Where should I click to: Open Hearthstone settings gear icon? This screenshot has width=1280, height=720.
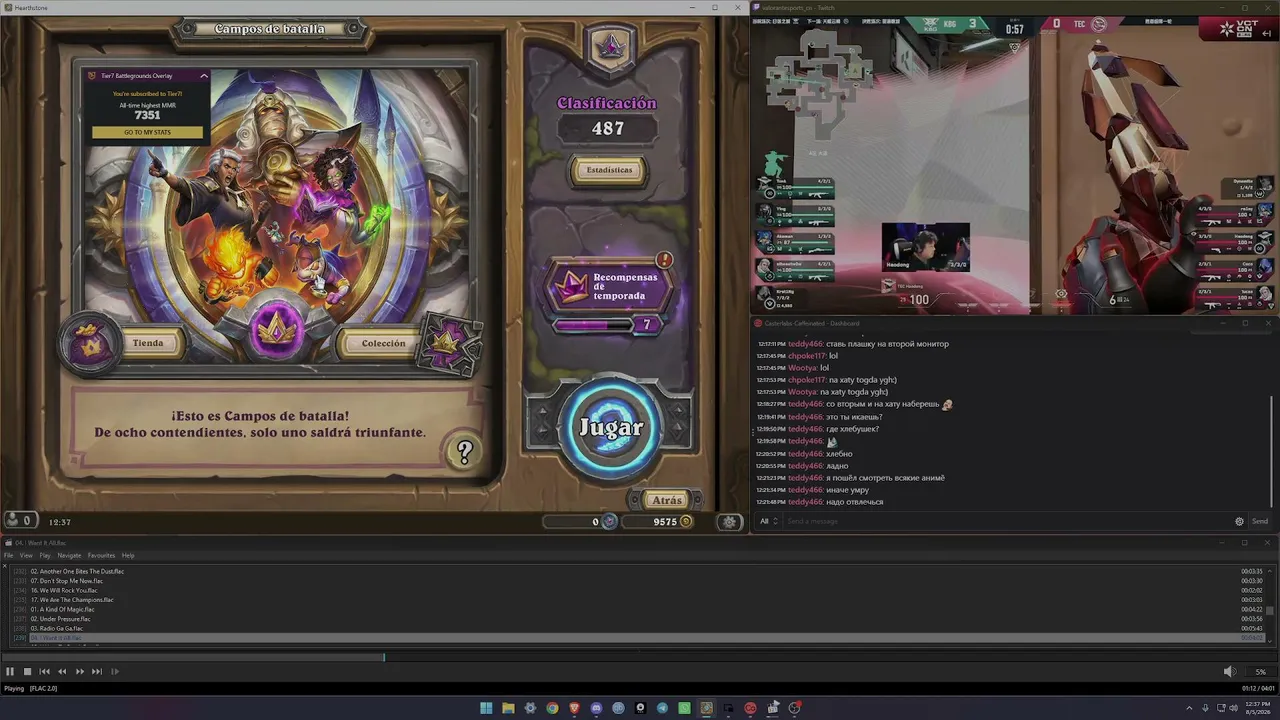[730, 522]
